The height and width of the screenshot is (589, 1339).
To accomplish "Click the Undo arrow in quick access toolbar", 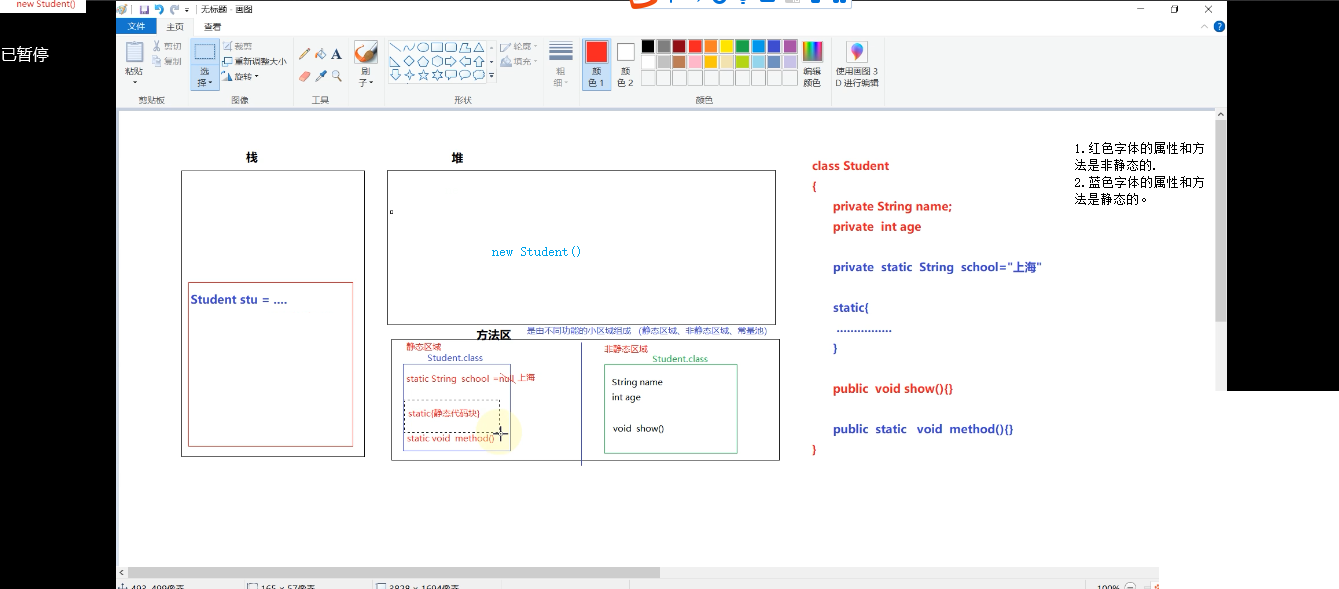I will tap(159, 9).
